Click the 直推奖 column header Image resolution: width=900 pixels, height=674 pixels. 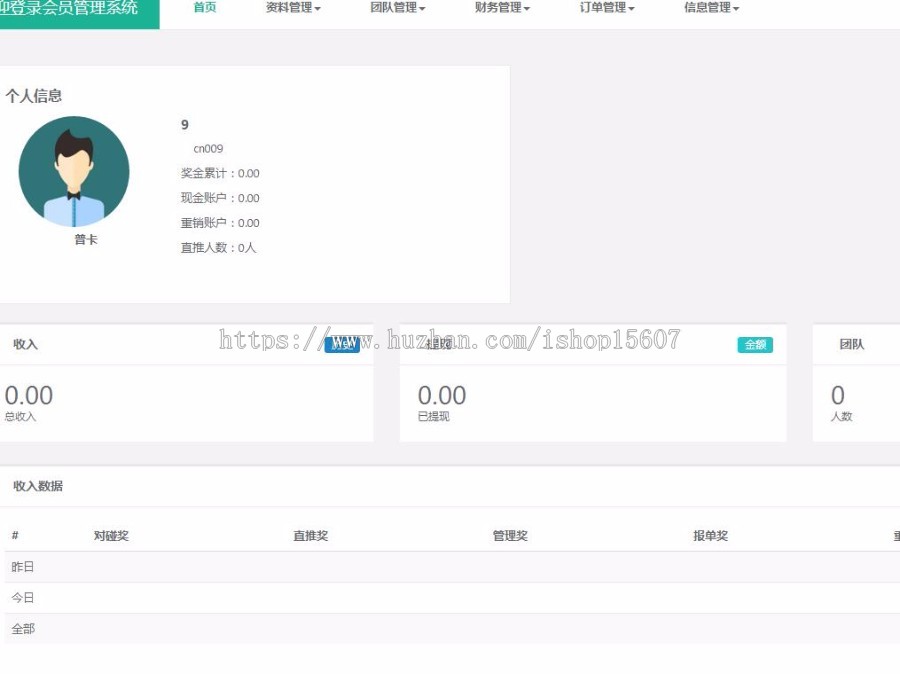(x=311, y=536)
